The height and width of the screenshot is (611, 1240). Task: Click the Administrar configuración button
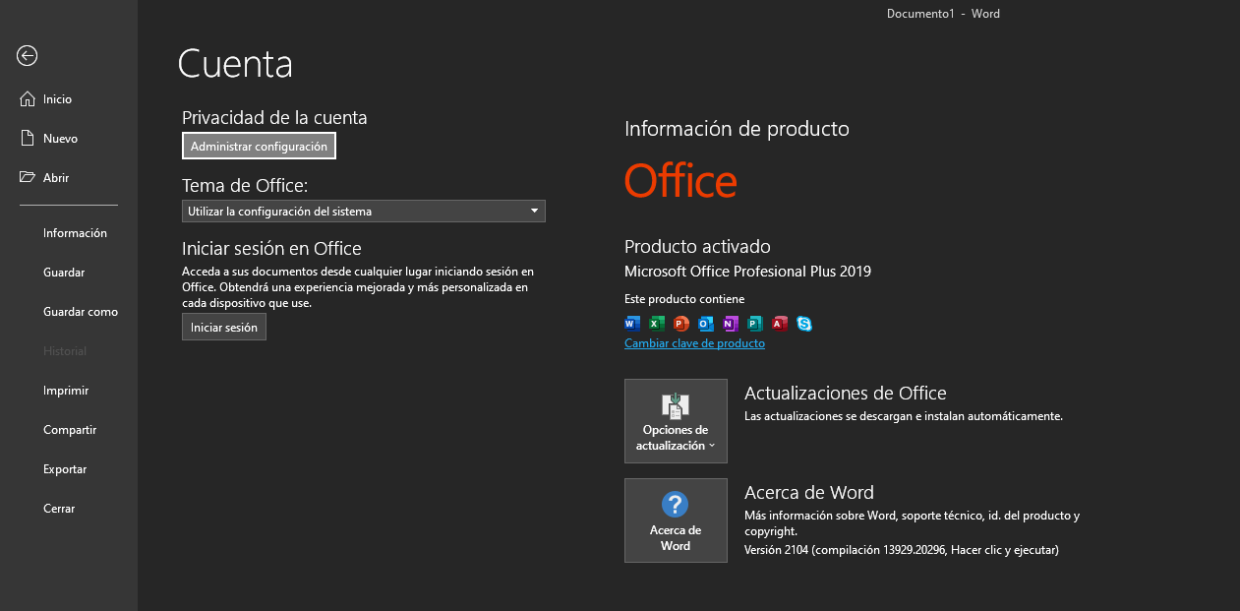pyautogui.click(x=259, y=146)
